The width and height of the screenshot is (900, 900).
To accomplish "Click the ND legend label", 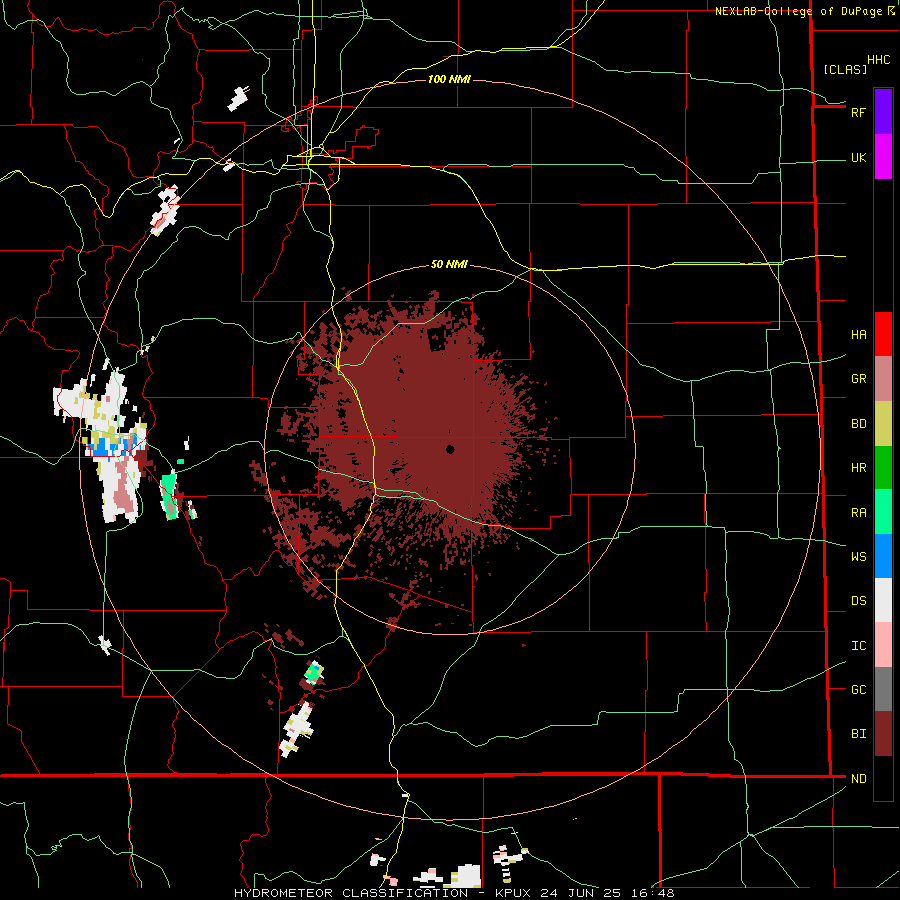I will (x=858, y=779).
